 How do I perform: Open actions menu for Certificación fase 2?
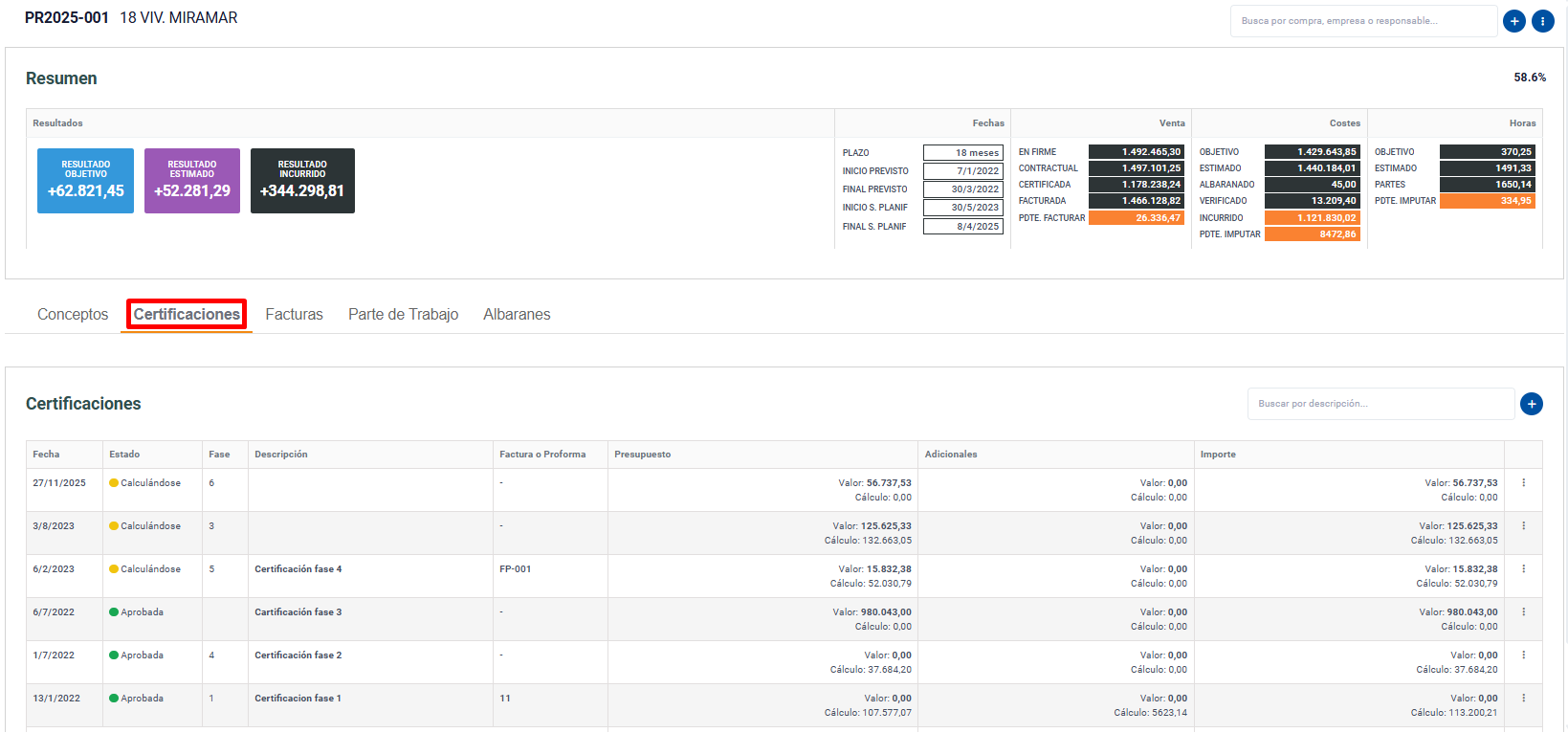pos(1523,655)
